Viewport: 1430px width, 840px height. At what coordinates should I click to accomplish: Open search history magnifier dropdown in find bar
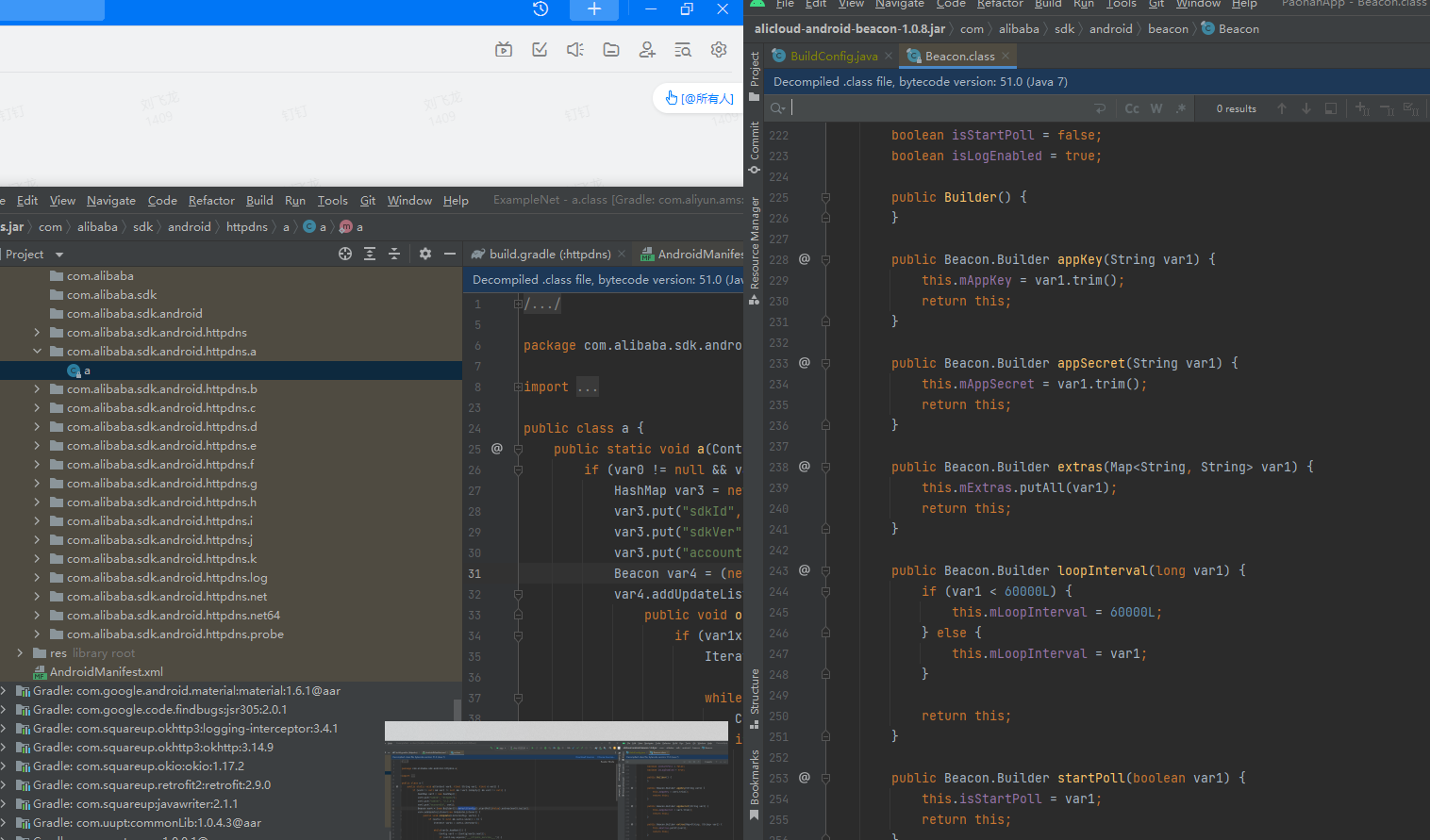click(x=778, y=108)
